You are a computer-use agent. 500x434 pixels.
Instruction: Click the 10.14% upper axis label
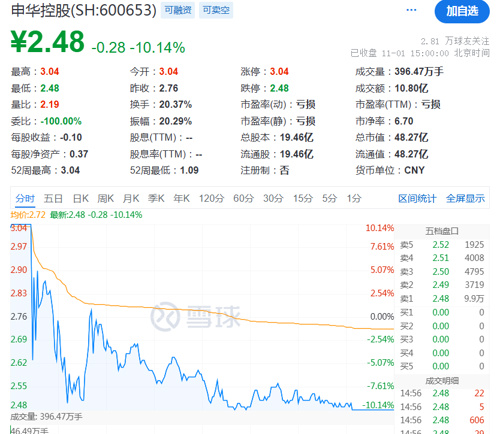tap(380, 228)
